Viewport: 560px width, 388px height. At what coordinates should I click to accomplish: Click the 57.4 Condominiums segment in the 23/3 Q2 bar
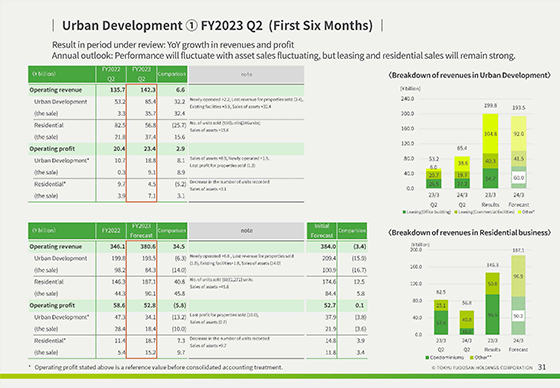click(x=441, y=323)
